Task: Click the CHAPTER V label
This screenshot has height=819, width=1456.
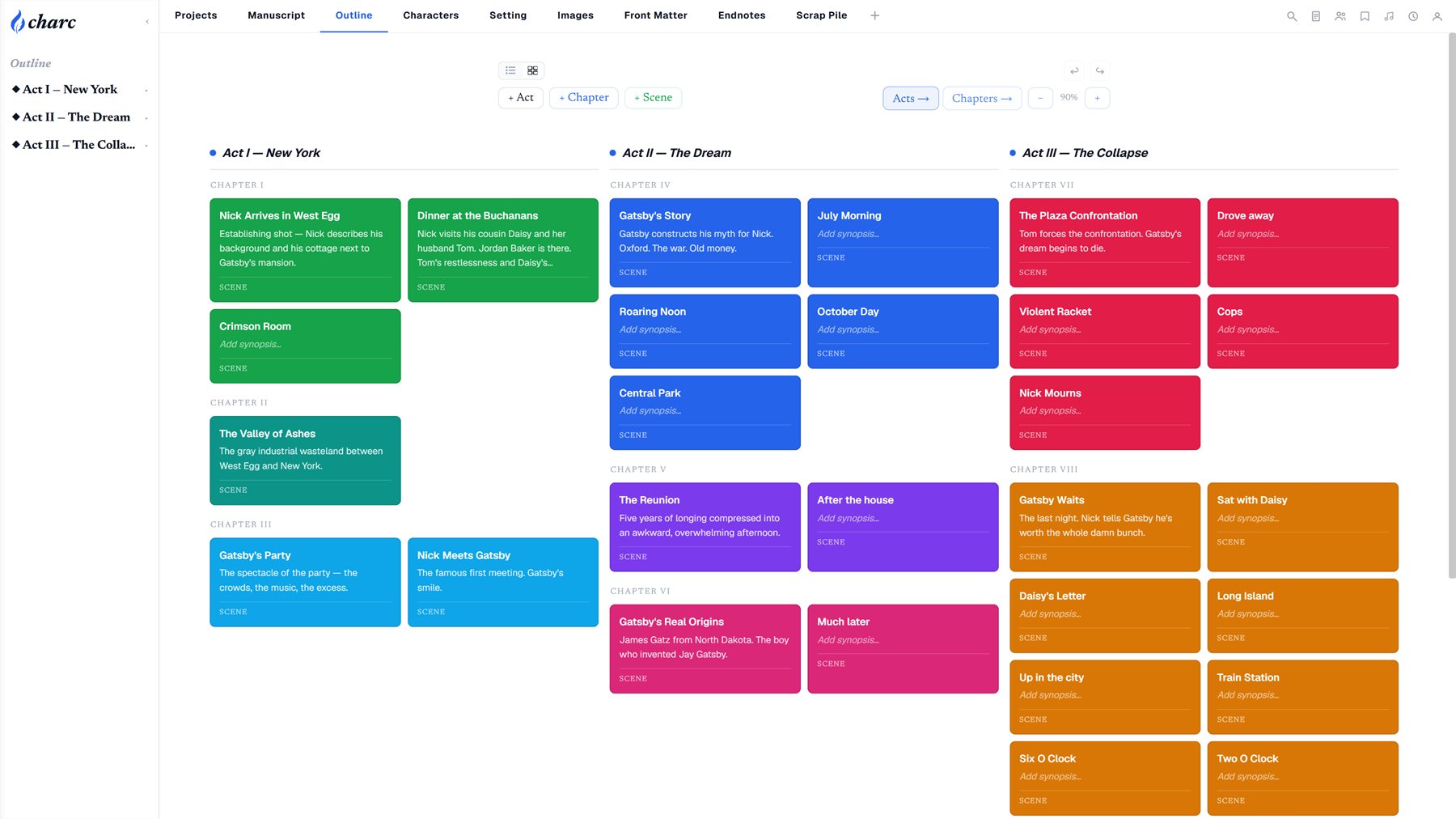Action: (x=638, y=469)
